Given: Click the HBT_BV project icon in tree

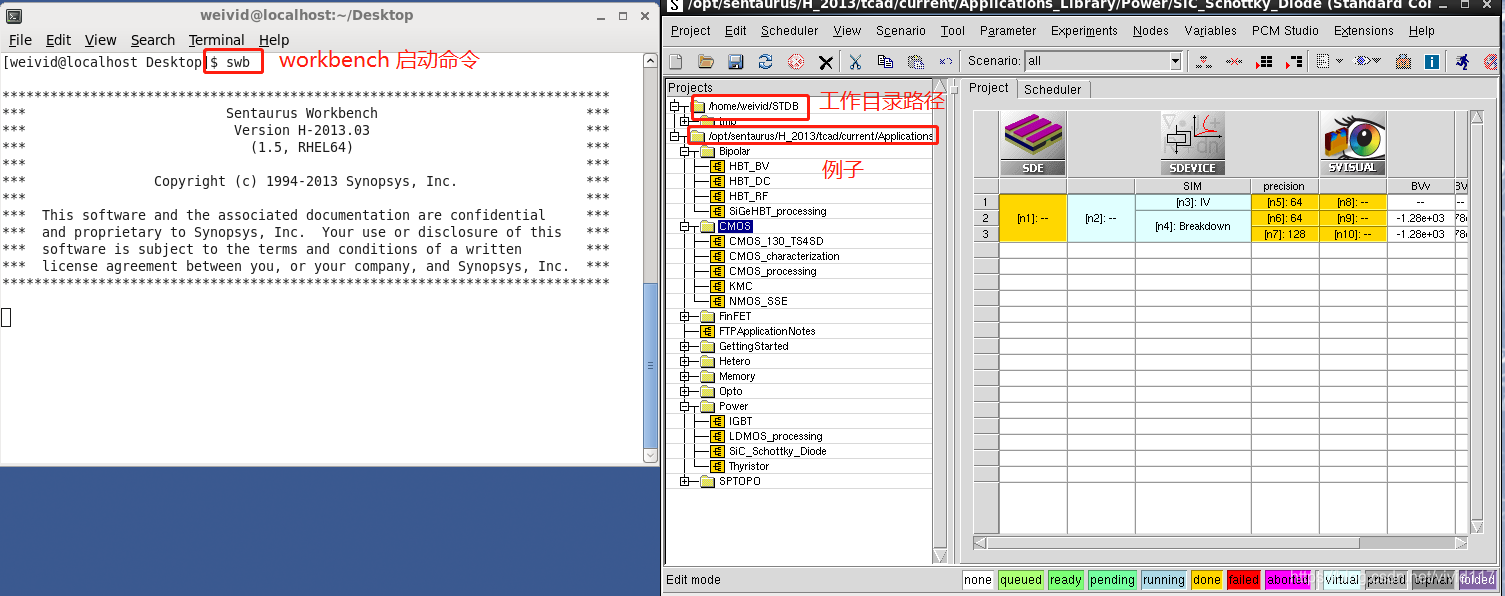Looking at the screenshot, I should pos(717,166).
